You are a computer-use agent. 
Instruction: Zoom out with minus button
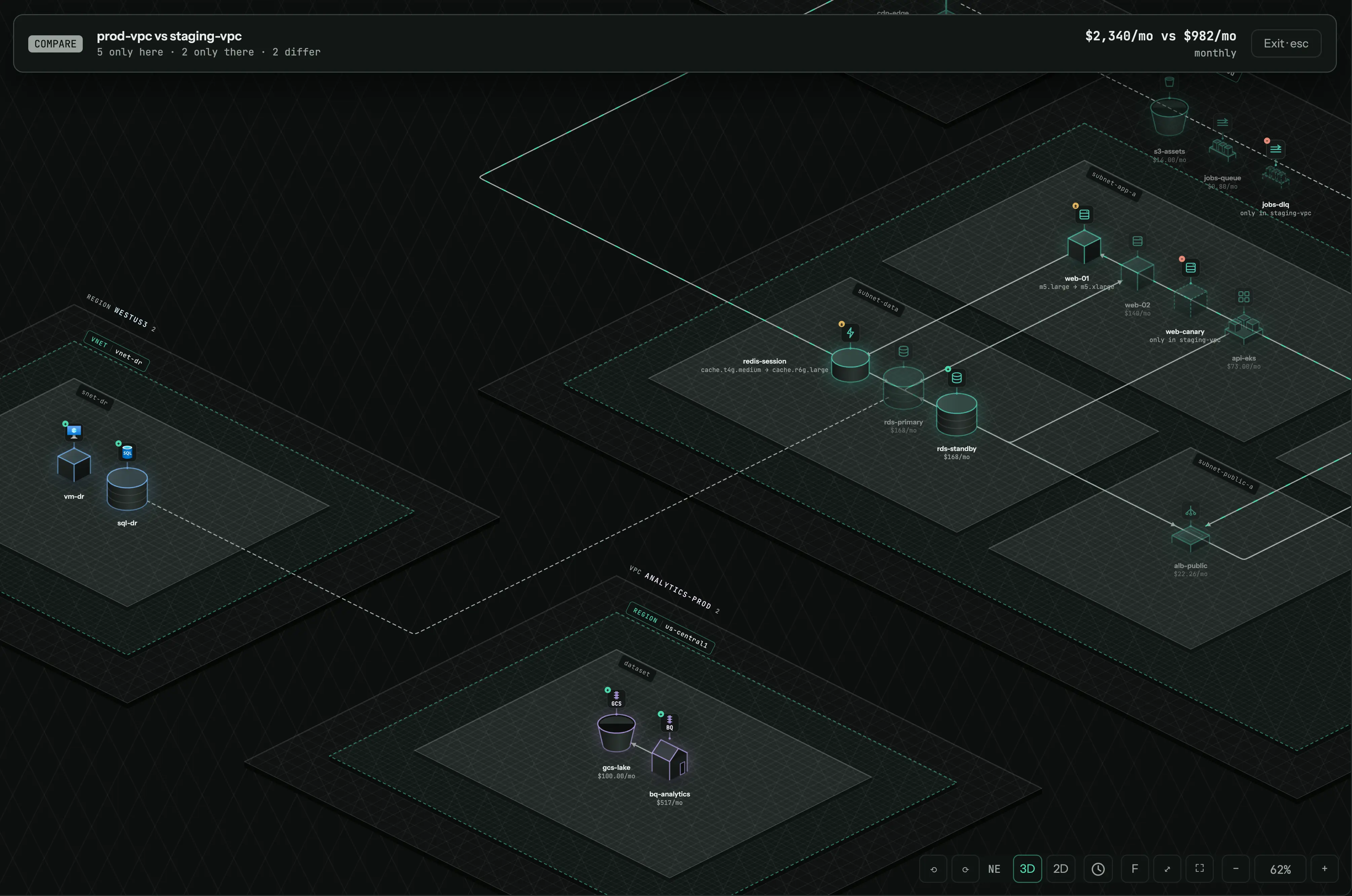pyautogui.click(x=1236, y=868)
